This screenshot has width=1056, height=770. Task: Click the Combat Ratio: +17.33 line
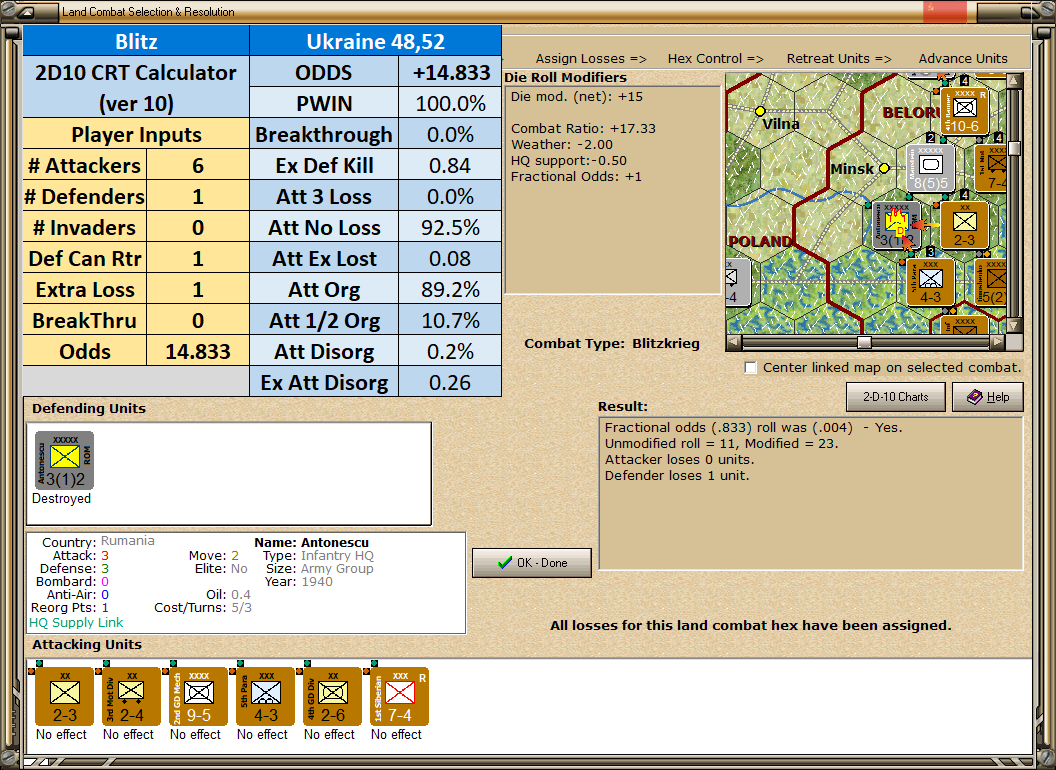[x=583, y=128]
